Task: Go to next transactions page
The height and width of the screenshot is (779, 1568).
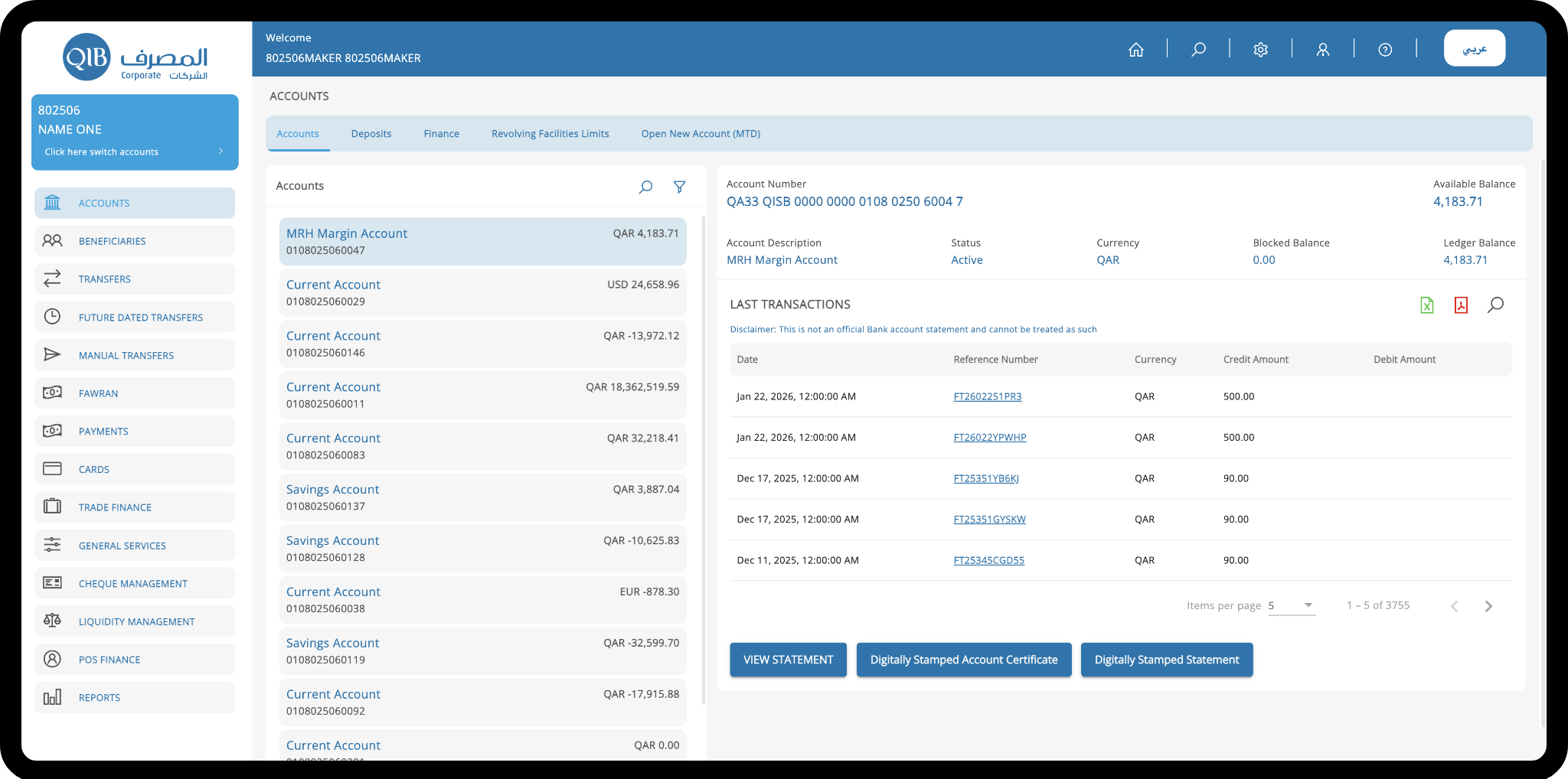Action: click(1488, 606)
